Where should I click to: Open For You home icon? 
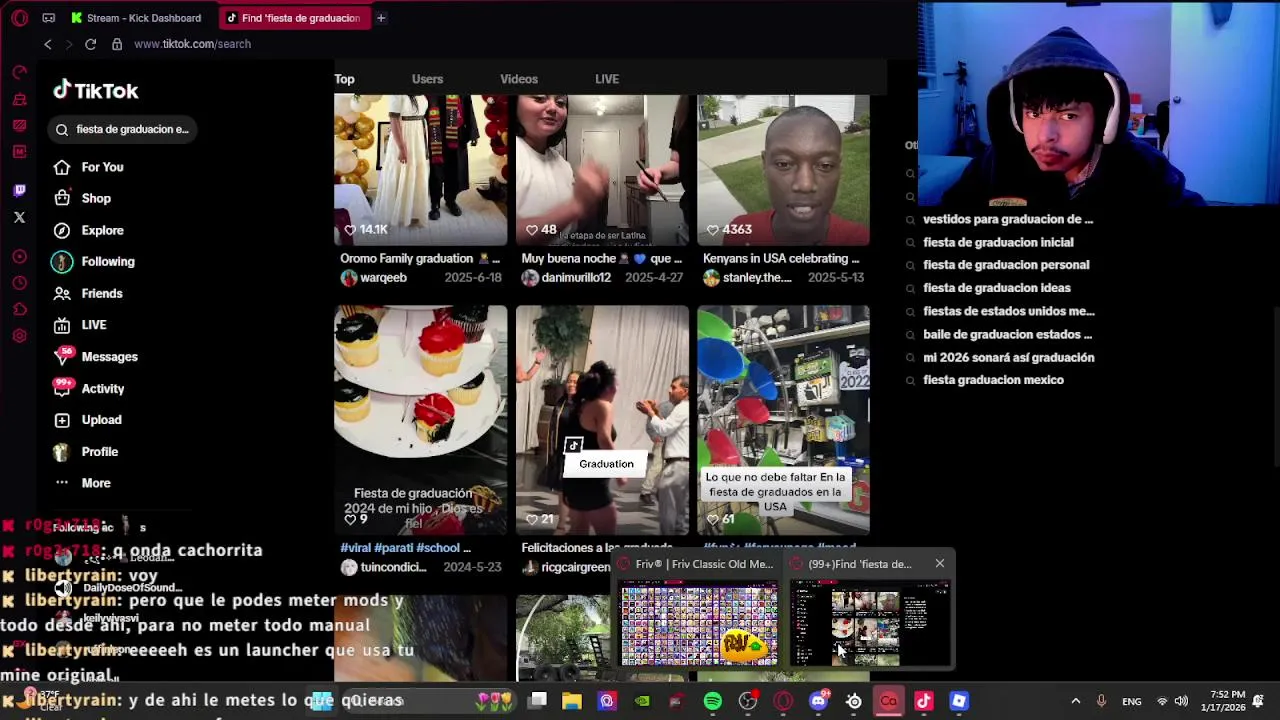(62, 167)
